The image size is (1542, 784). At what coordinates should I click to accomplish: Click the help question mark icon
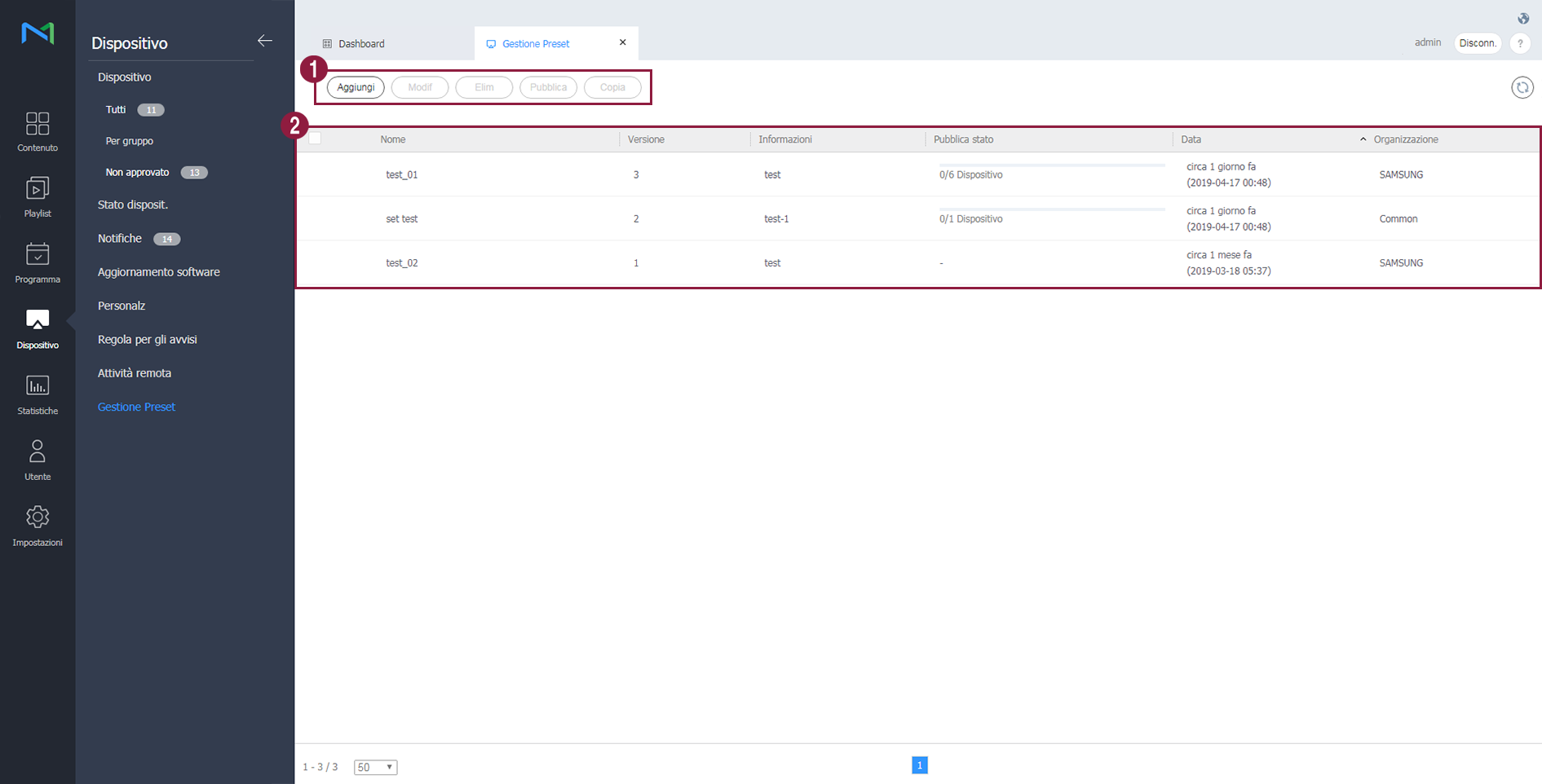[1520, 43]
